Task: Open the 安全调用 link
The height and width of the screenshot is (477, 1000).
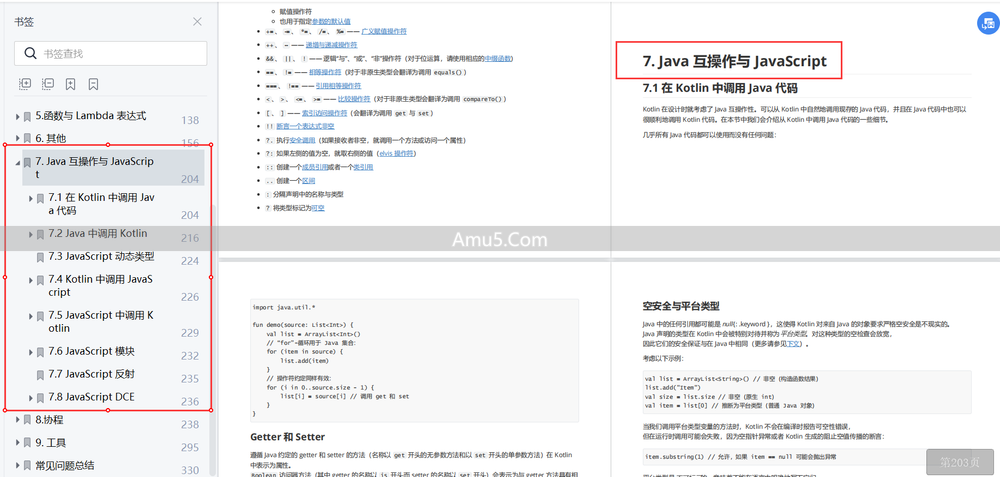Action: tap(301, 140)
